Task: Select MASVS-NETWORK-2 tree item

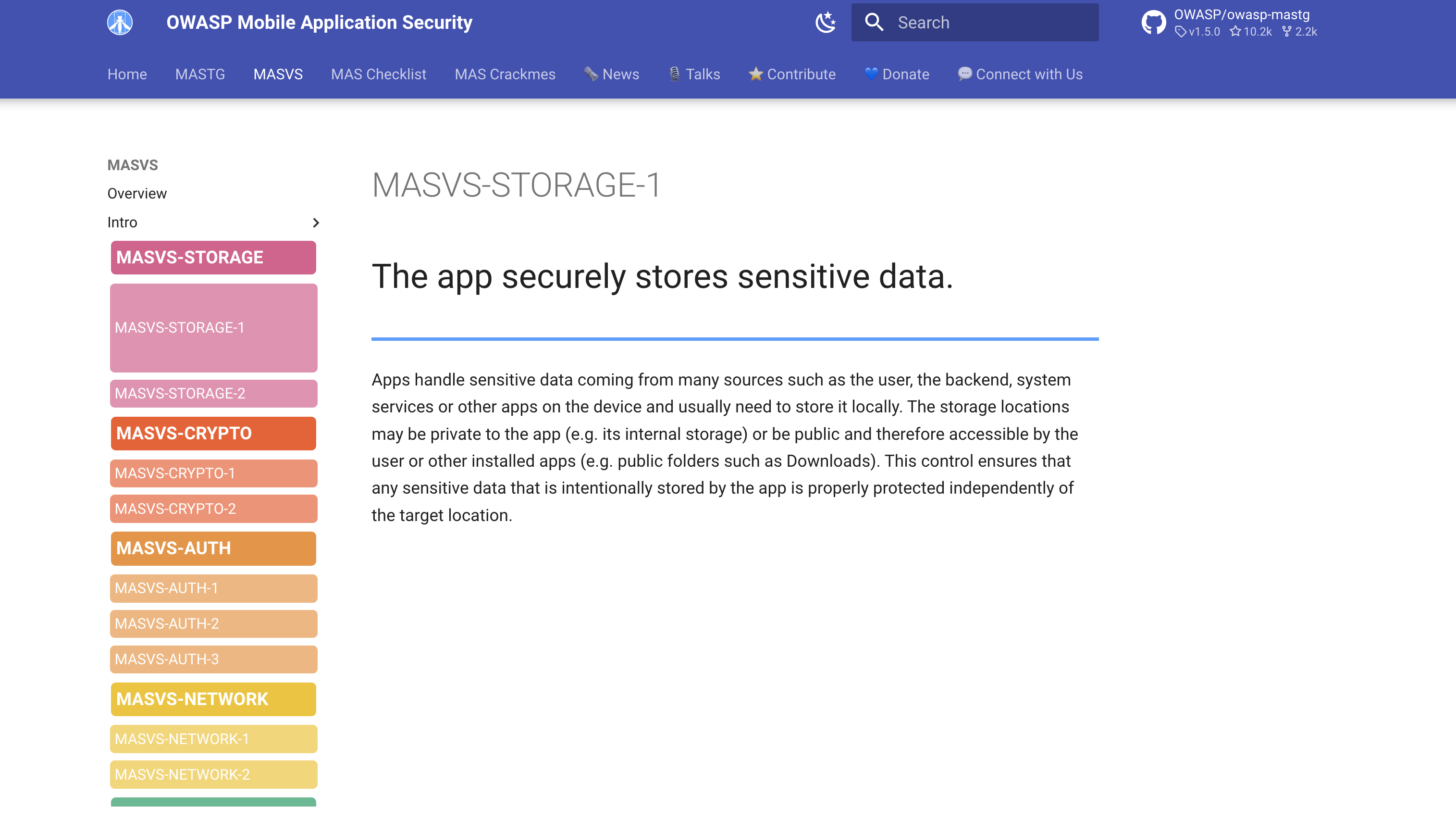Action: [212, 775]
